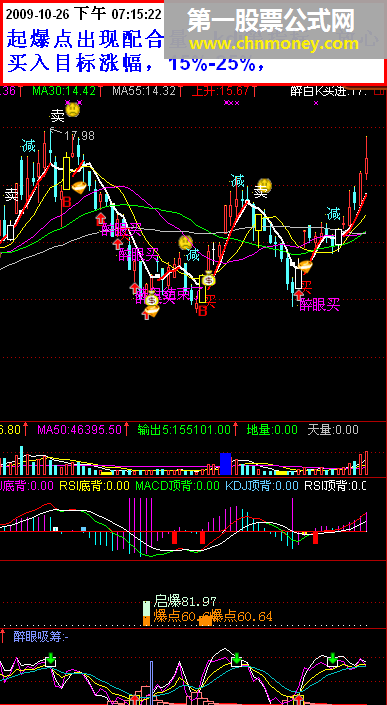Click the cyan 减 label at the second peak
This screenshot has height=705, width=387.
(x=237, y=181)
